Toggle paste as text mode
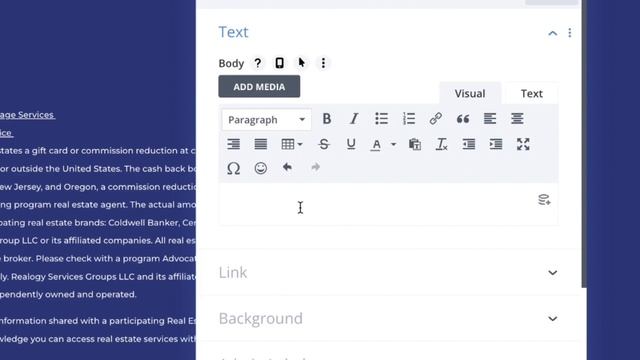640x360 pixels. pos(415,144)
